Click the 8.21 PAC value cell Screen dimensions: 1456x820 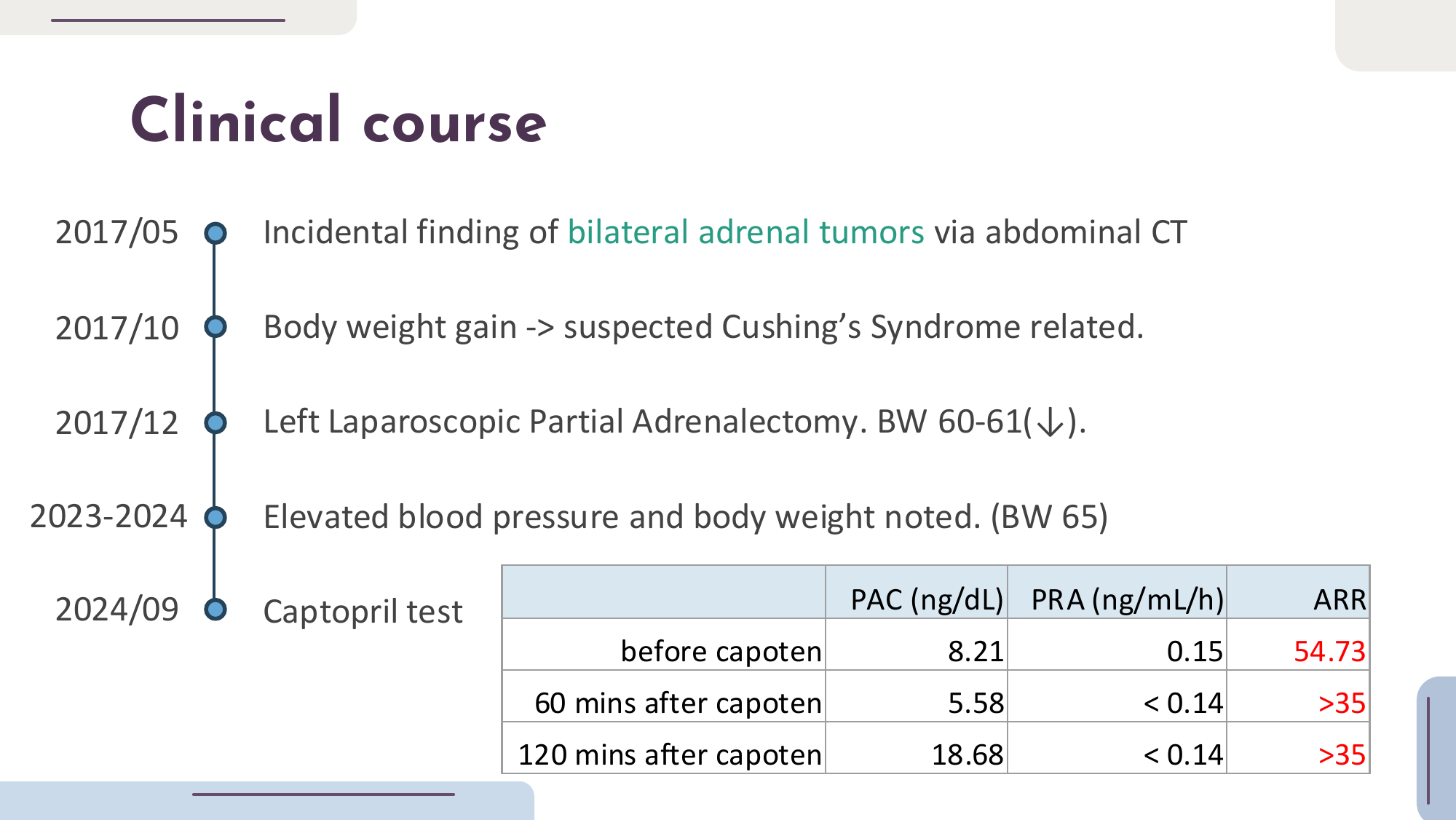pos(975,651)
